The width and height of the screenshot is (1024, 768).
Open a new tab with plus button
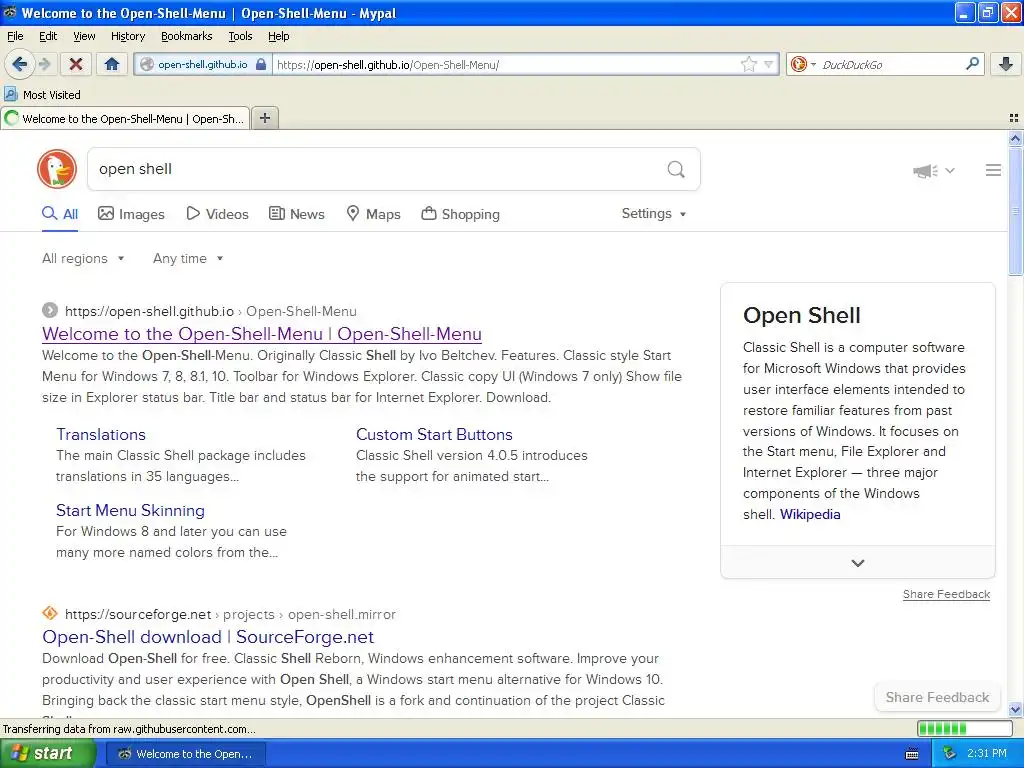[264, 118]
